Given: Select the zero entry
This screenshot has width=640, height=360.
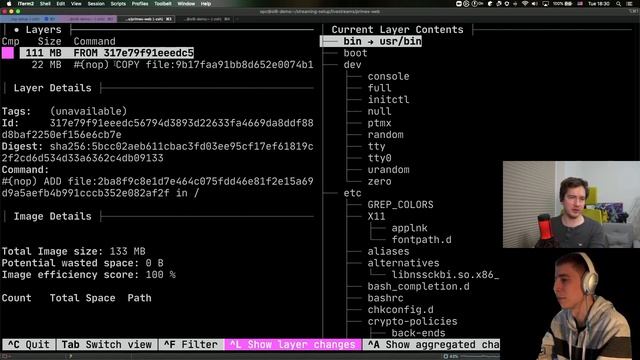Looking at the screenshot, I should click(379, 182).
